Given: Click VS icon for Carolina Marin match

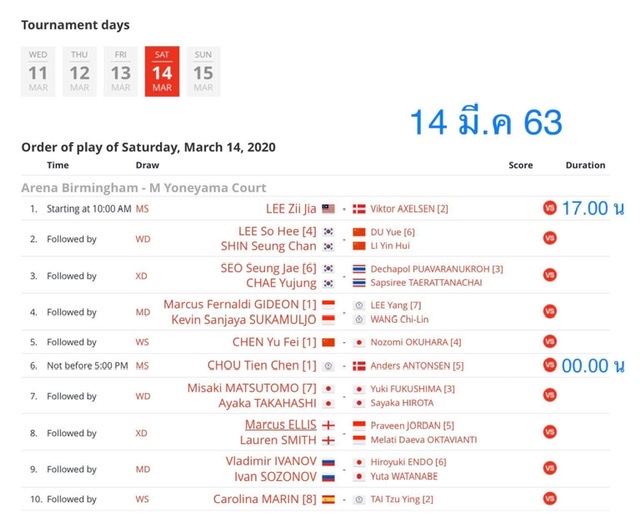Looking at the screenshot, I should pyautogui.click(x=549, y=498).
